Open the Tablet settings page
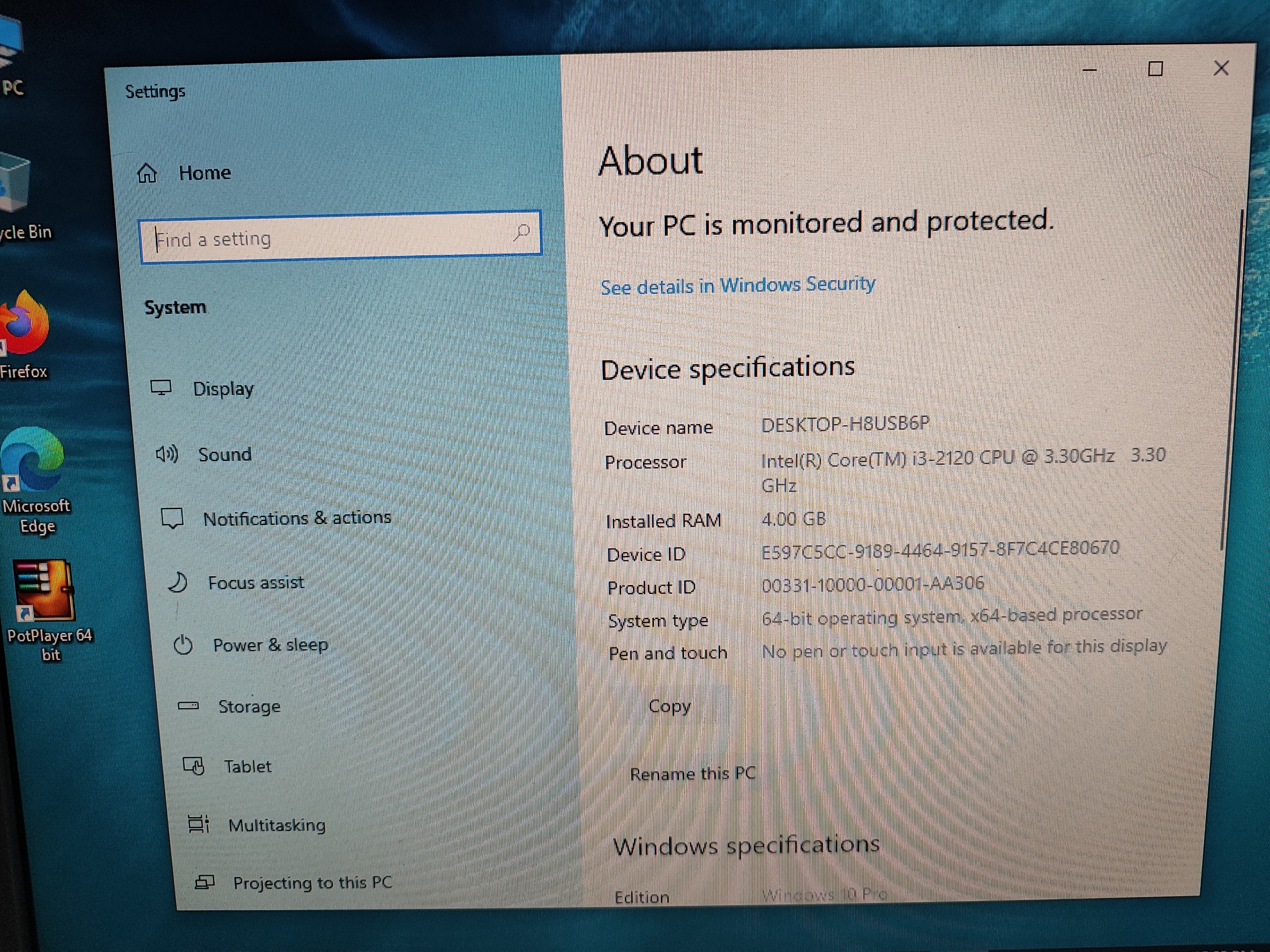This screenshot has width=1270, height=952. [227, 767]
